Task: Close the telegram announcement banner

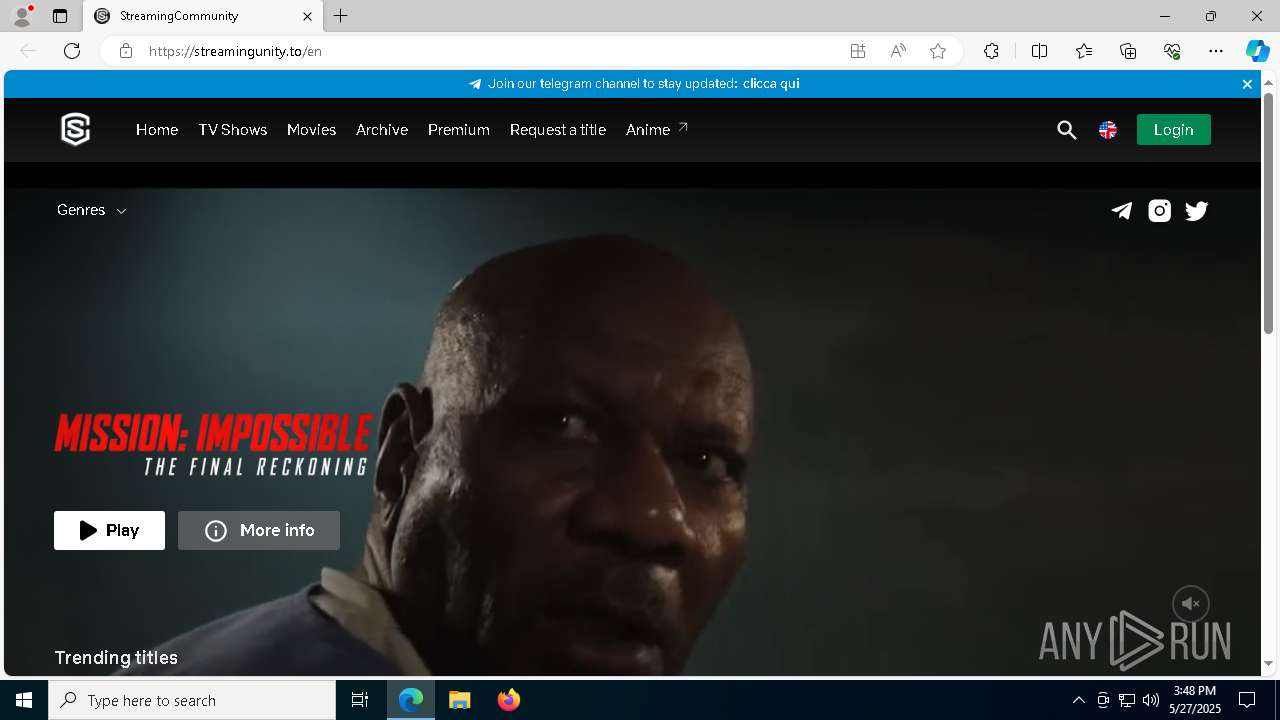Action: coord(1247,84)
